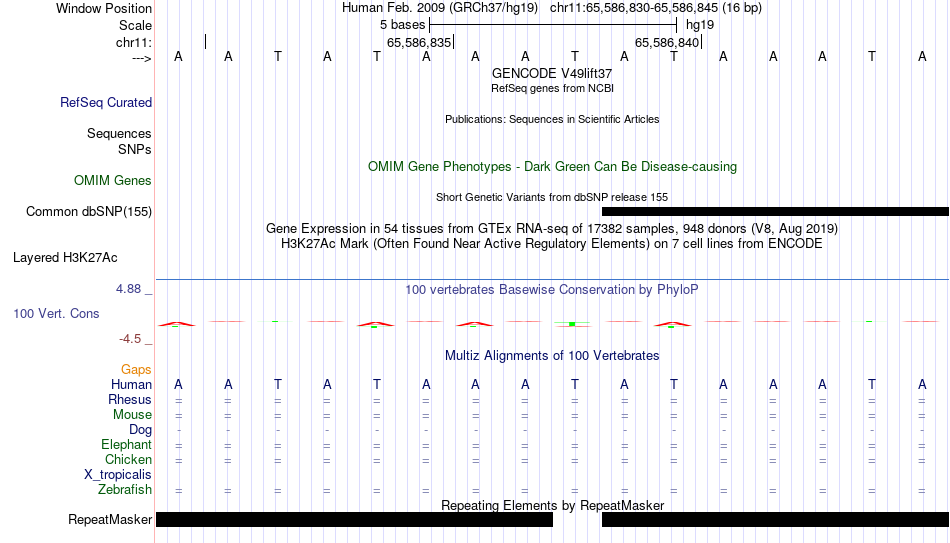950x543 pixels.
Task: Click the SNPs track label
Action: click(x=135, y=149)
